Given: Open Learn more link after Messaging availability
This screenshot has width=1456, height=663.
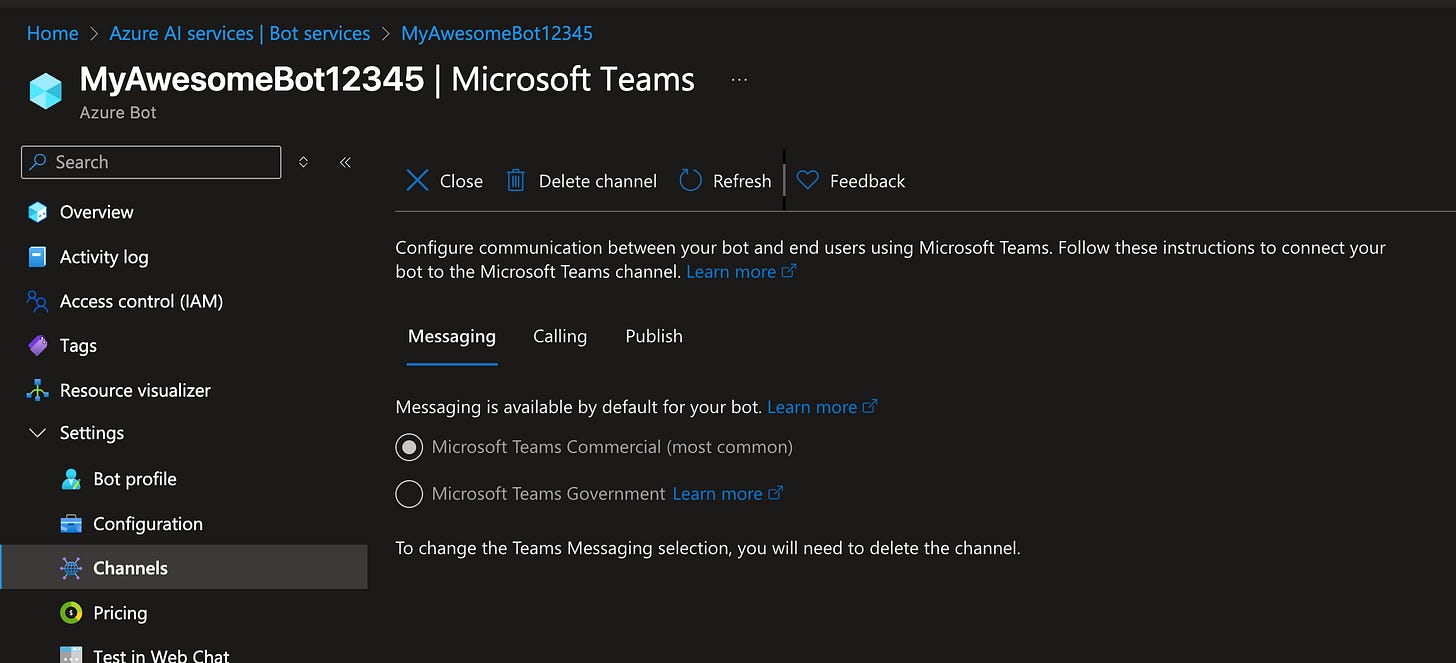Looking at the screenshot, I should tap(822, 407).
